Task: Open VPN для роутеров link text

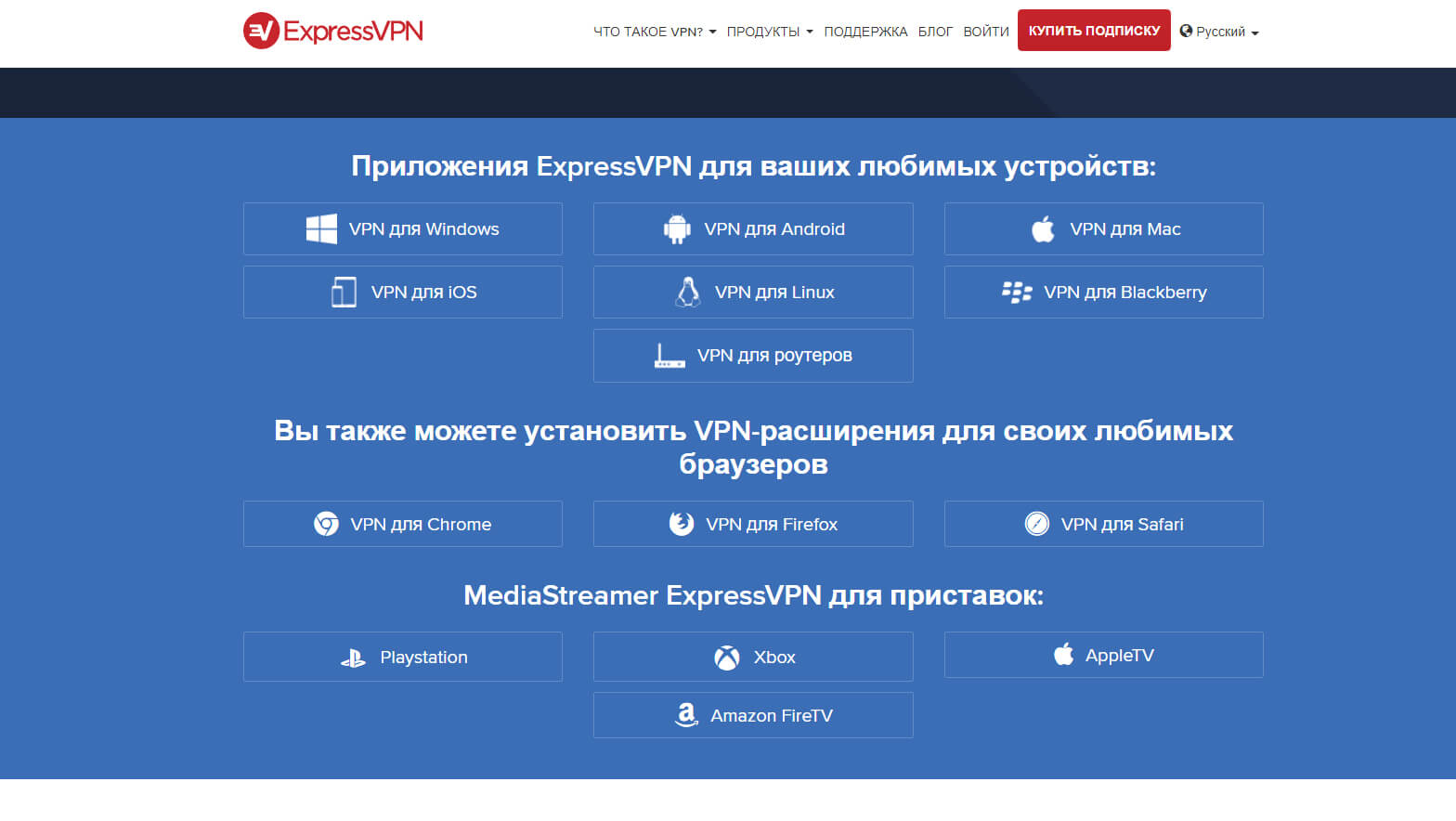Action: [774, 355]
